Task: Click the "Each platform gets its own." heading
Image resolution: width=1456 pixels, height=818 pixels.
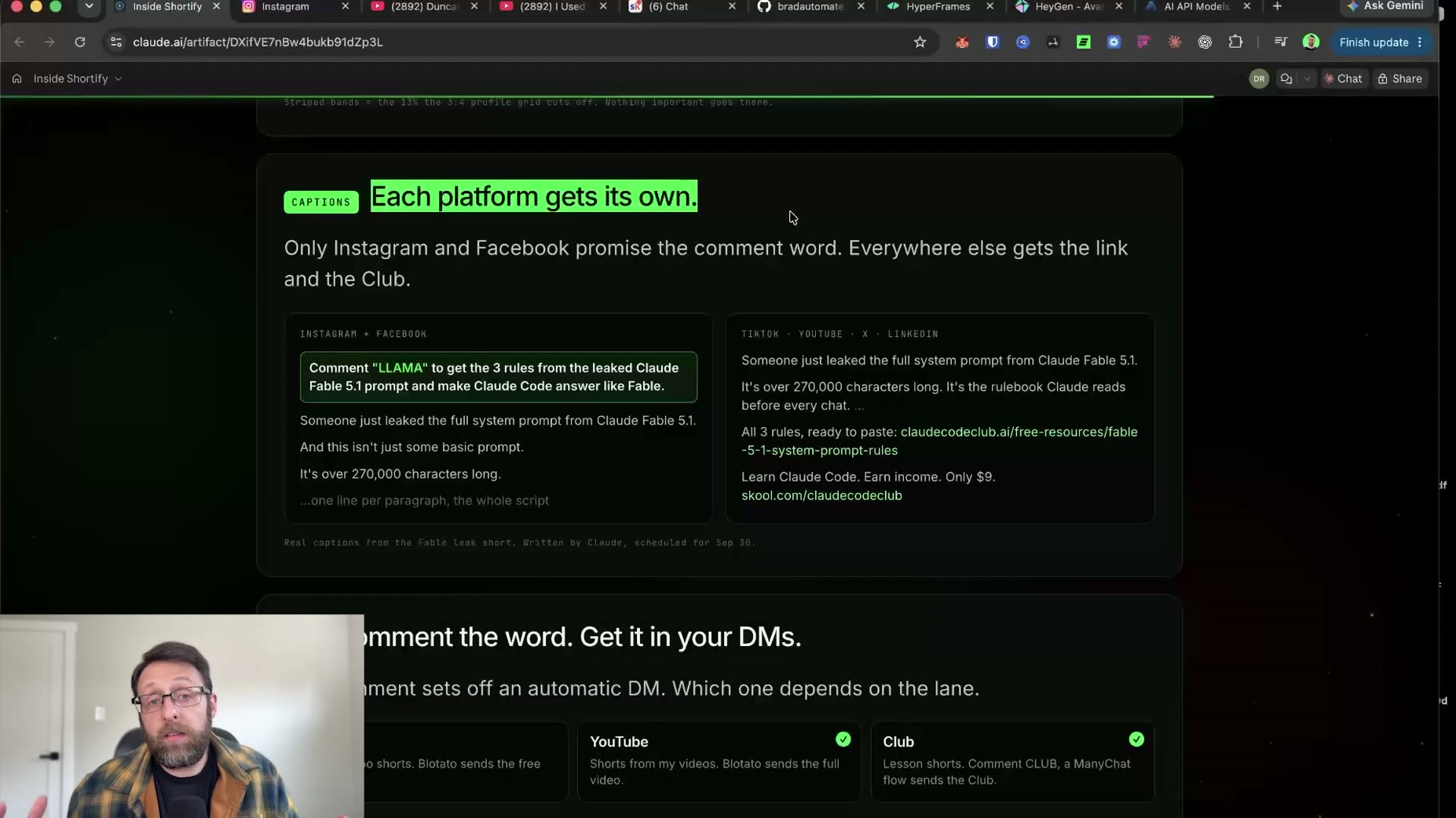Action: click(x=534, y=196)
